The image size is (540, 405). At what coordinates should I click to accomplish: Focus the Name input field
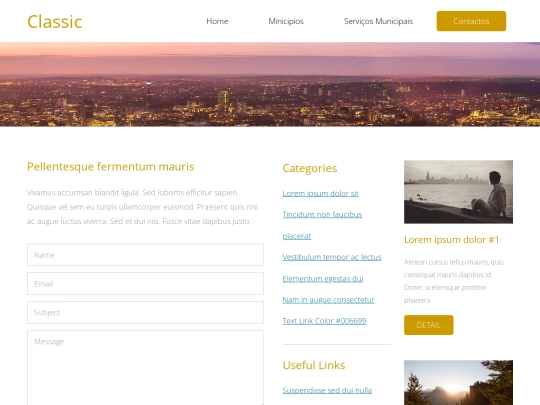click(x=145, y=255)
